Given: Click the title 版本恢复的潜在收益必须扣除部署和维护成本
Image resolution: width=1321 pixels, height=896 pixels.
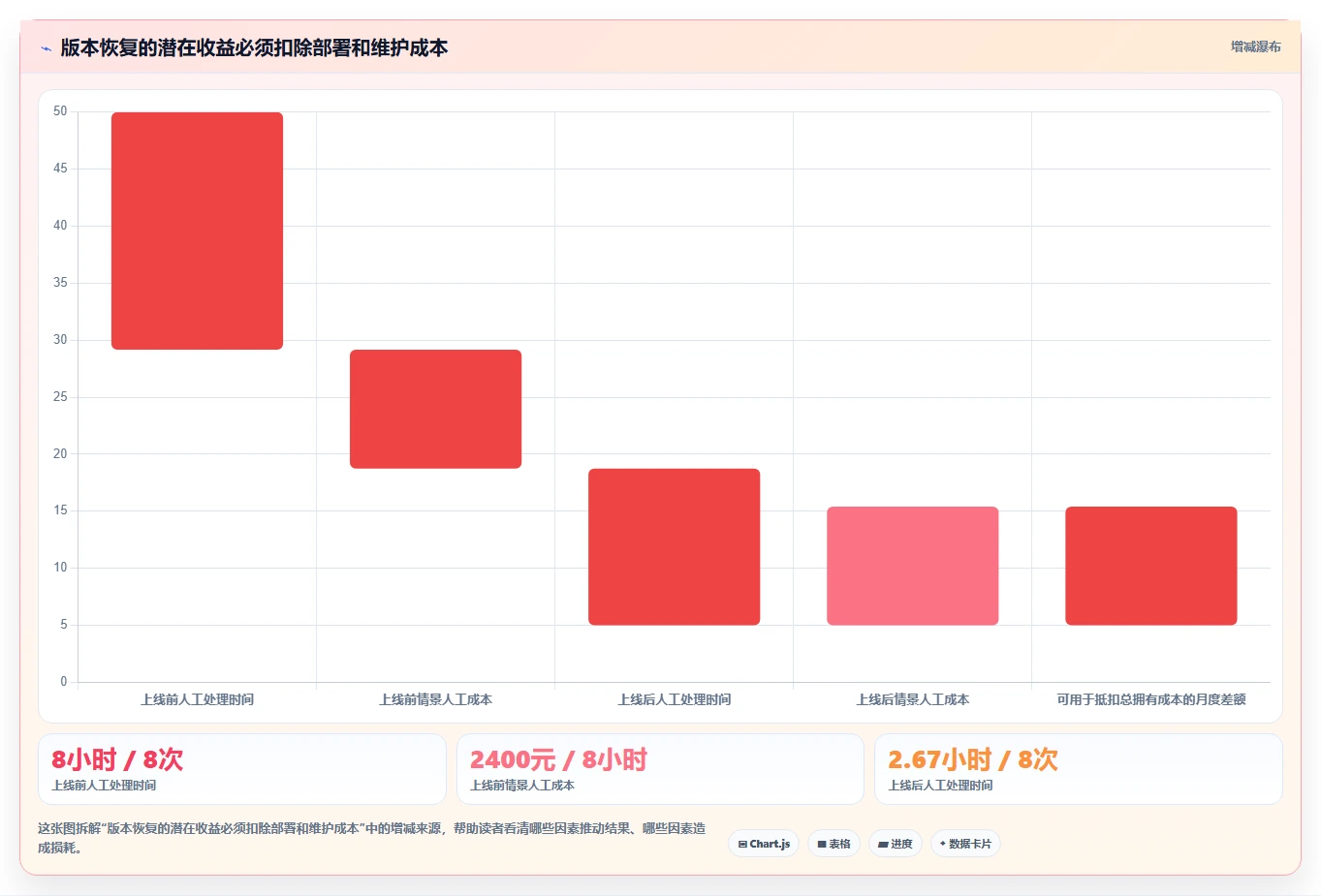Looking at the screenshot, I should (254, 47).
